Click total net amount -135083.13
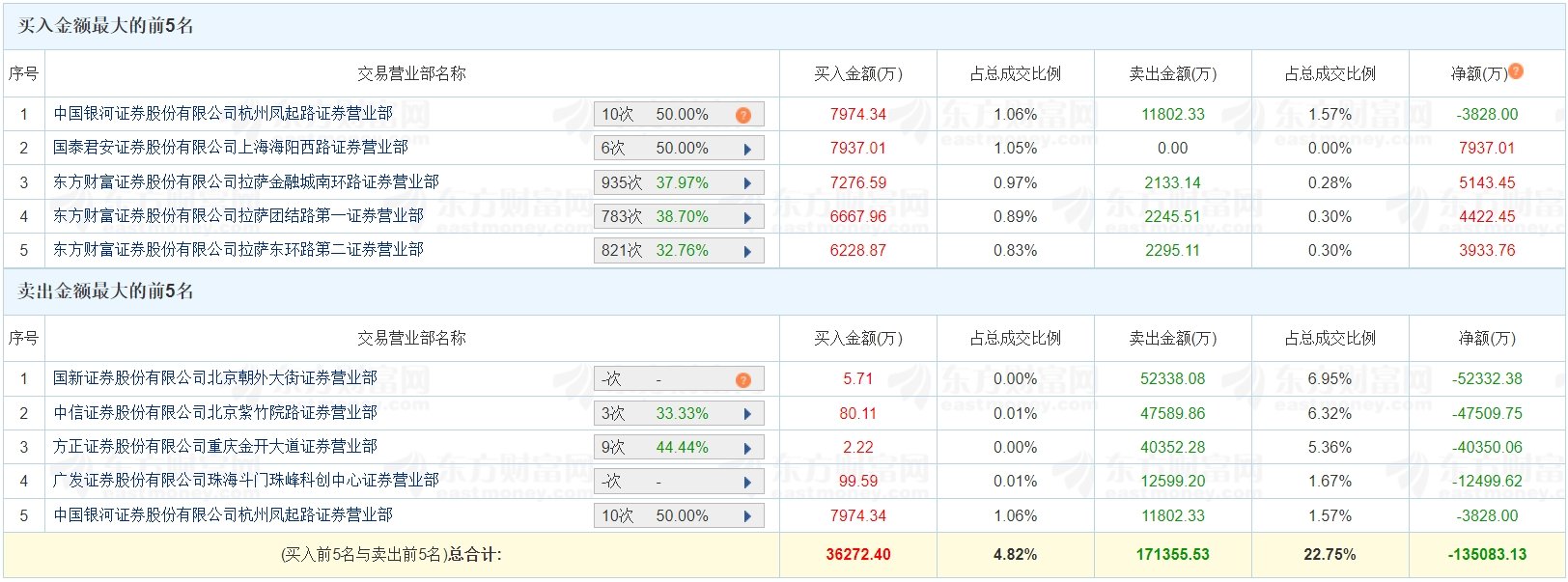This screenshot has height=582, width=1568. pyautogui.click(x=1487, y=555)
